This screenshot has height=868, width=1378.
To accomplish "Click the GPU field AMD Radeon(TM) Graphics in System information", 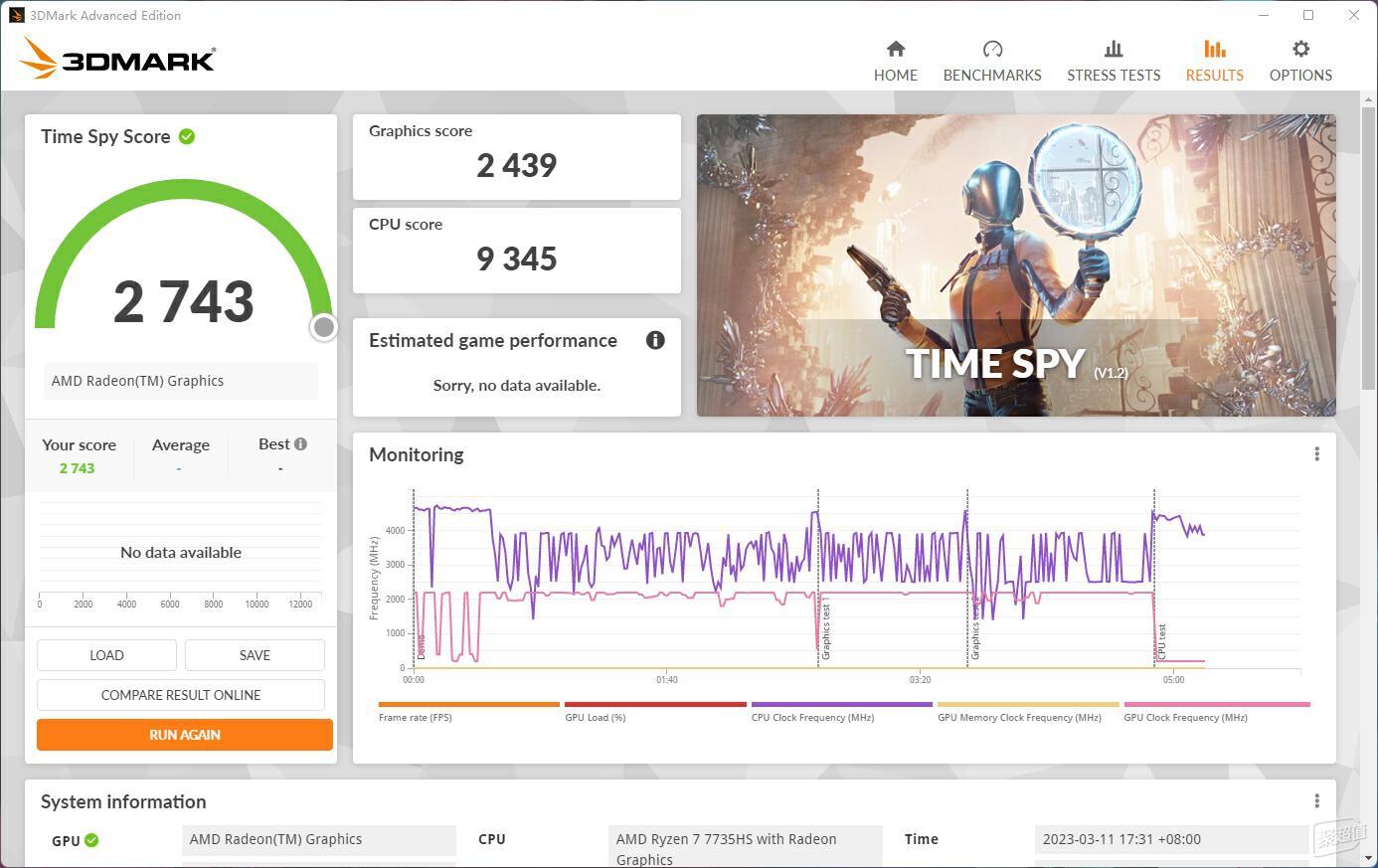I will point(318,839).
